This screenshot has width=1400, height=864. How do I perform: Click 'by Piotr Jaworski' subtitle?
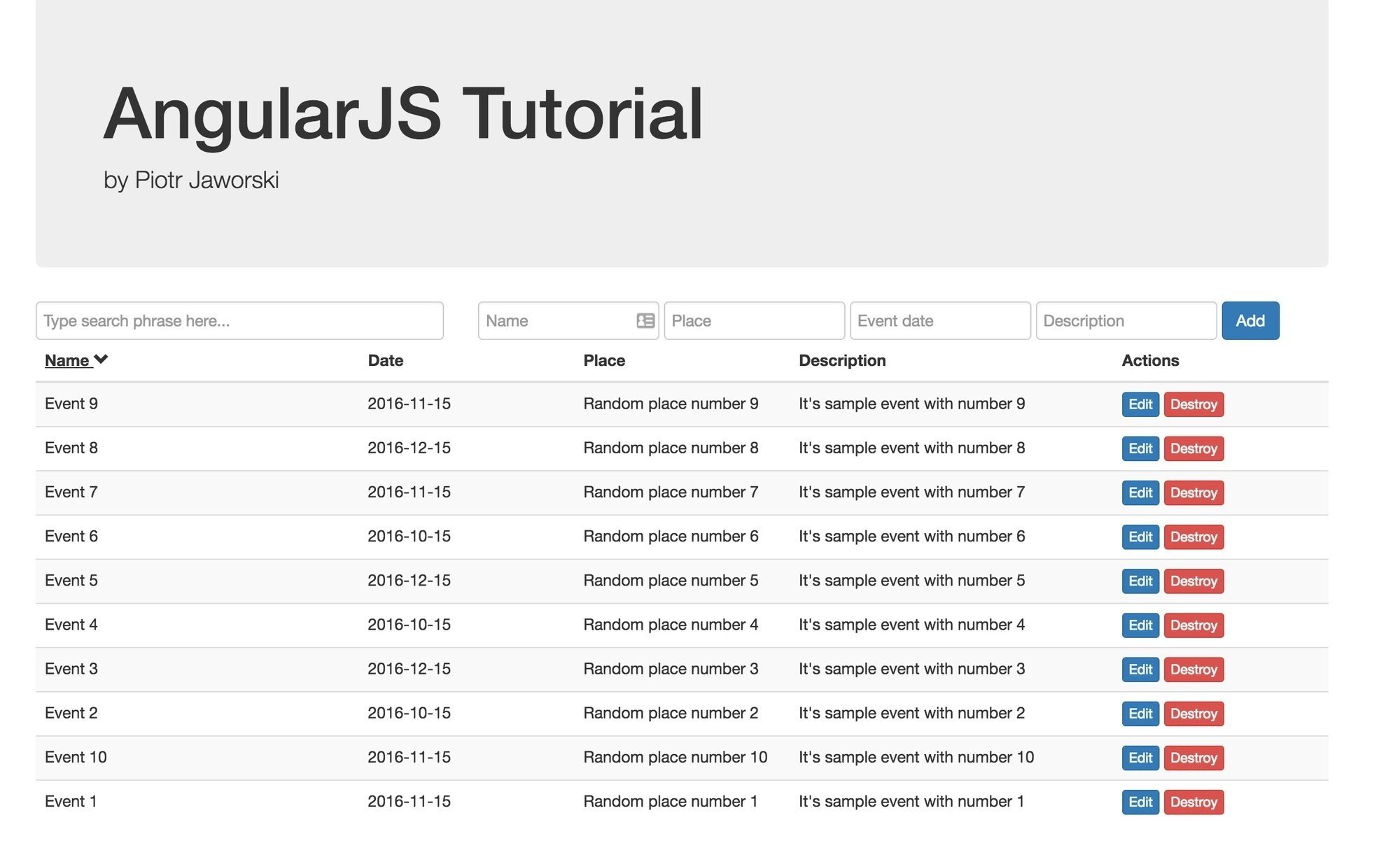pyautogui.click(x=191, y=180)
